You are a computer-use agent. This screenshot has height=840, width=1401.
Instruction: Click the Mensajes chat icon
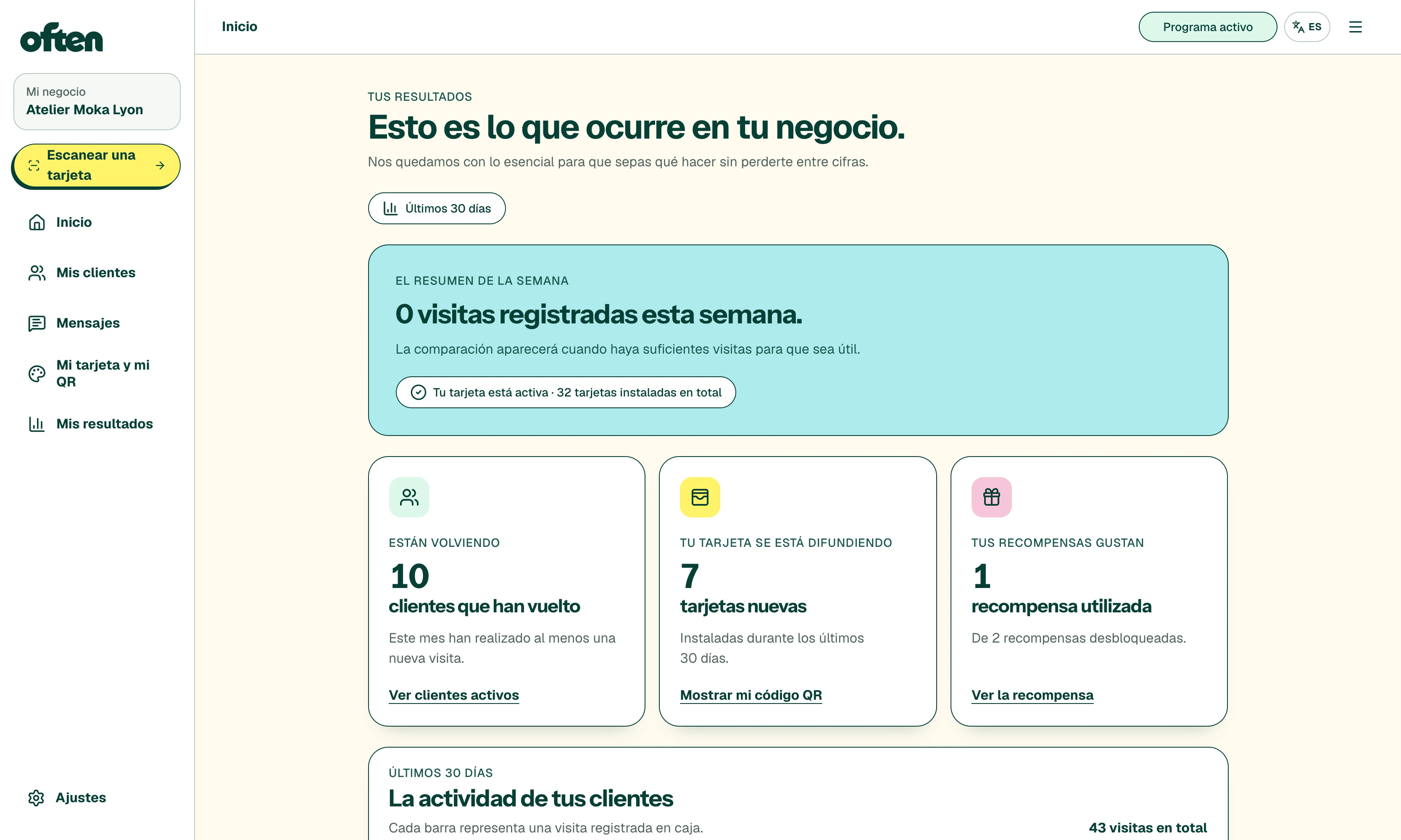(x=37, y=323)
